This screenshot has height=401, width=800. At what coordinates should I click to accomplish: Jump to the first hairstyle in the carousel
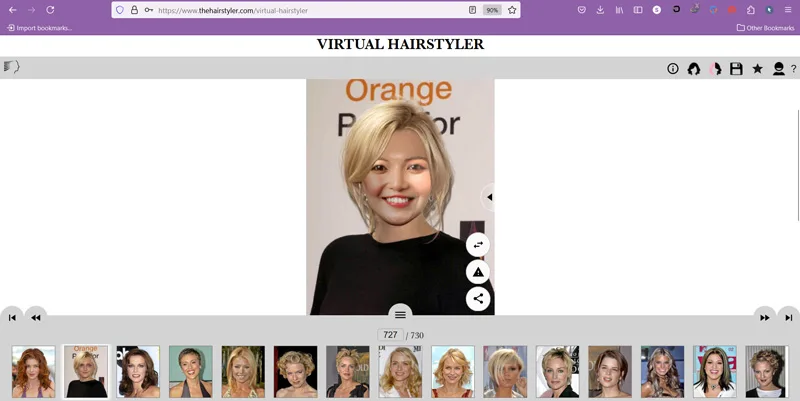[x=12, y=317]
